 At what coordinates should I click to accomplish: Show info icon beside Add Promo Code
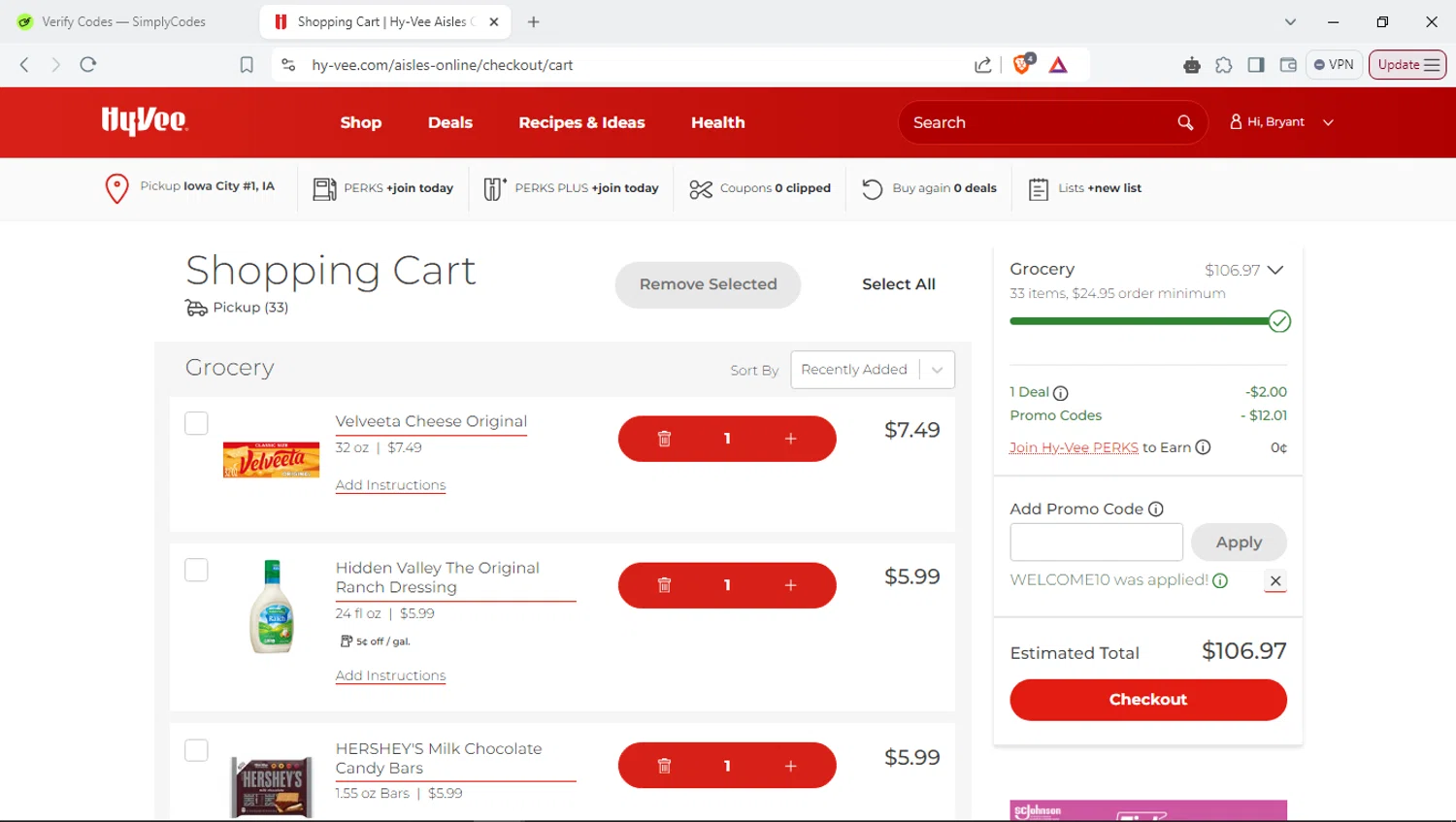tap(1156, 509)
